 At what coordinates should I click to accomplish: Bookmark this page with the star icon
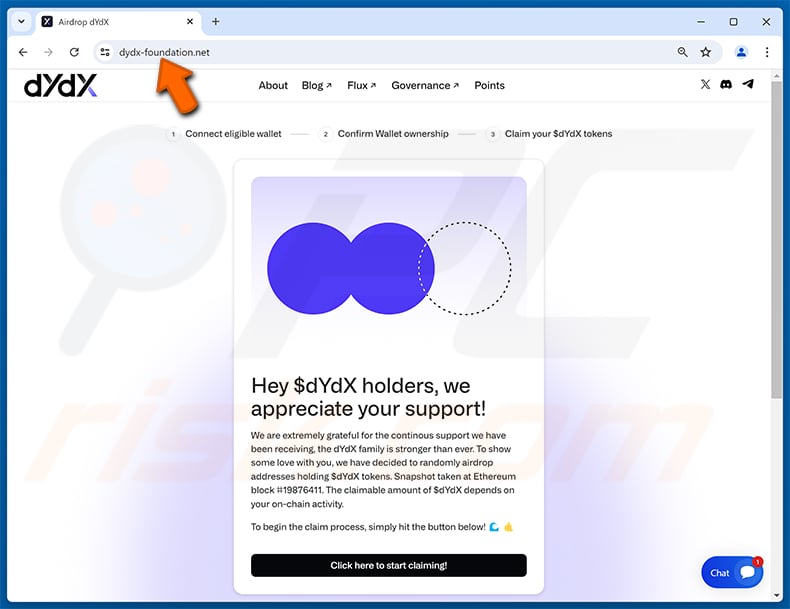[x=706, y=52]
